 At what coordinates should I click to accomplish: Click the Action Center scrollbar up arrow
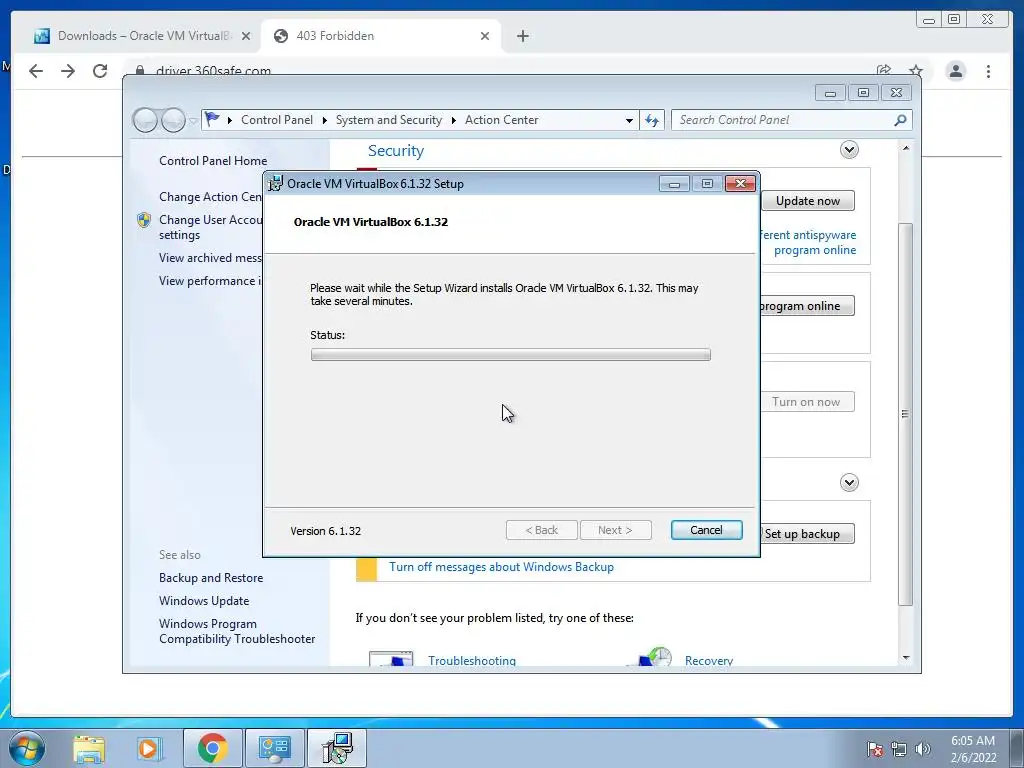coord(906,148)
